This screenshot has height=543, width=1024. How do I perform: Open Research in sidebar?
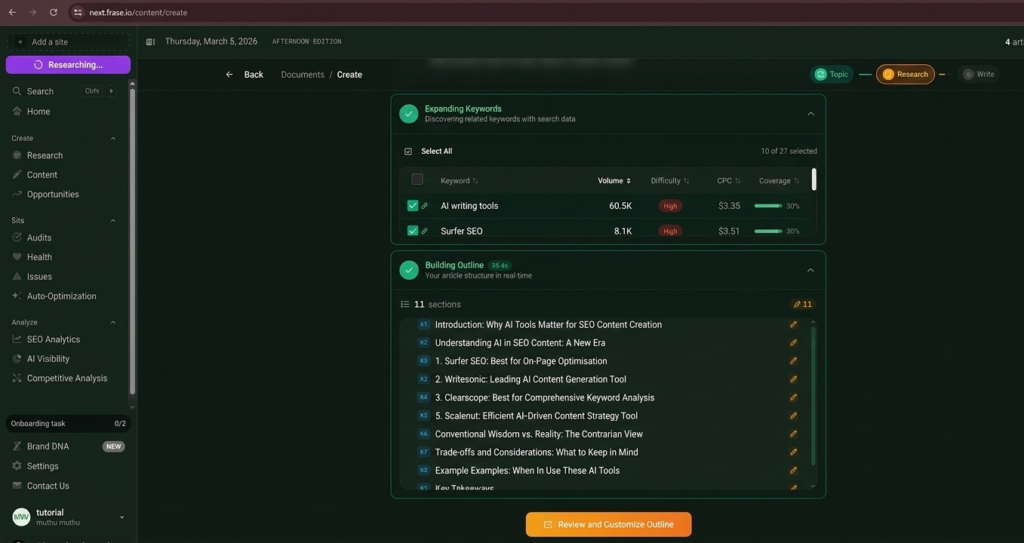point(44,156)
